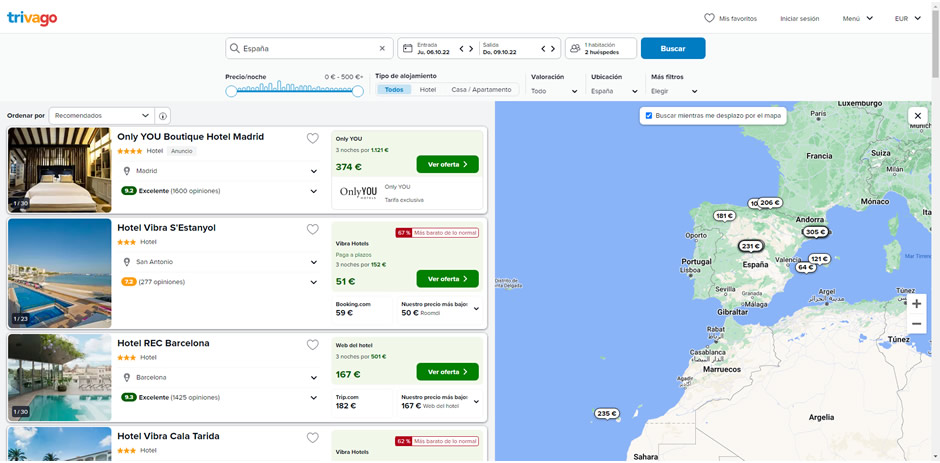Open habitación and huéspedes selector
940x463 pixels.
pyautogui.click(x=601, y=49)
